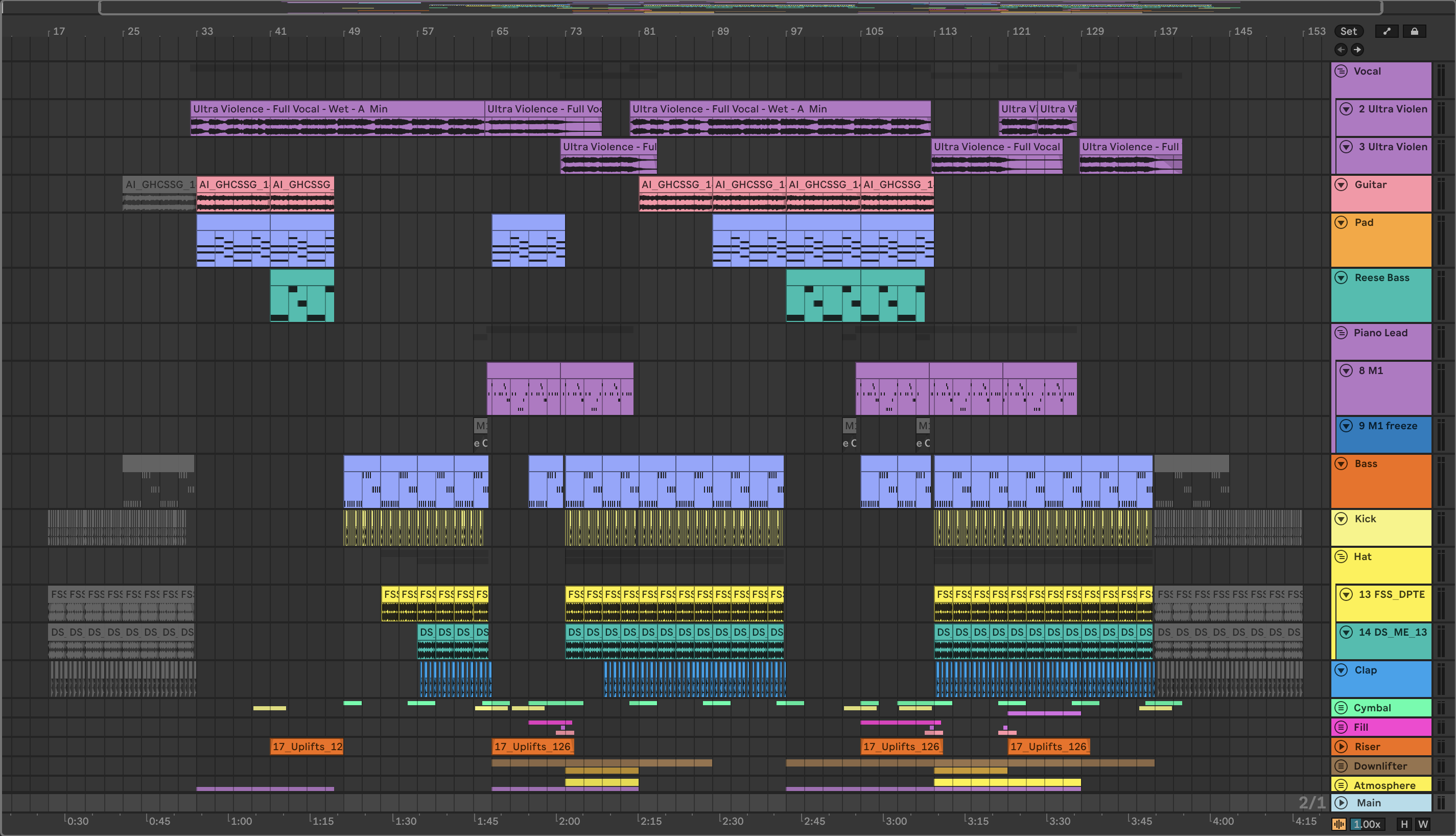The image size is (1456, 836).
Task: Jump to the next locator arrow
Action: click(1357, 50)
